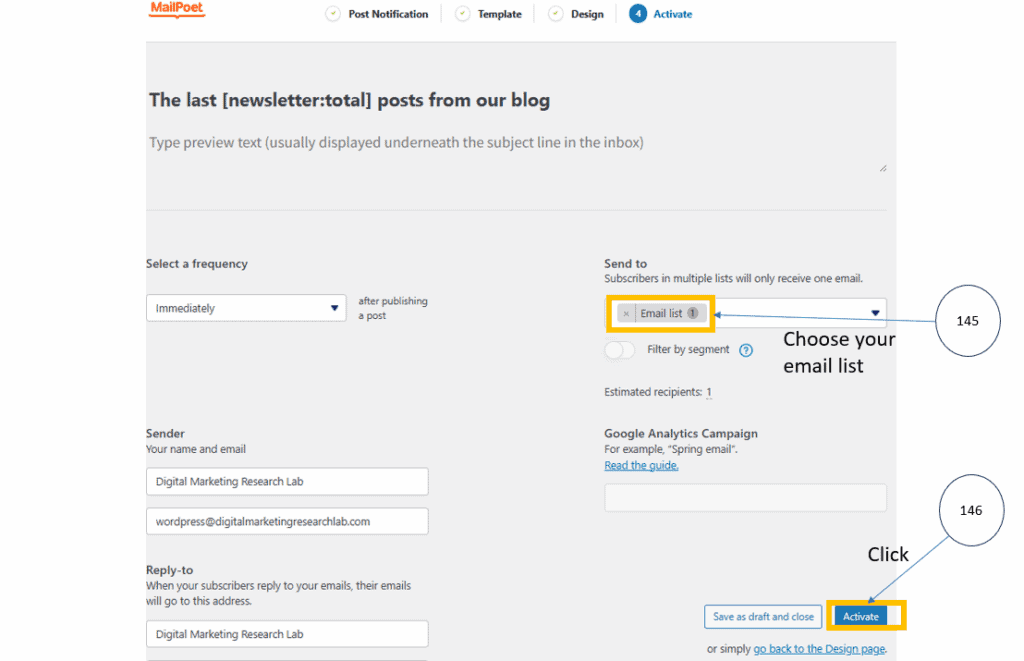The image size is (1024, 661).
Task: Click Save as draft and close
Action: click(763, 616)
